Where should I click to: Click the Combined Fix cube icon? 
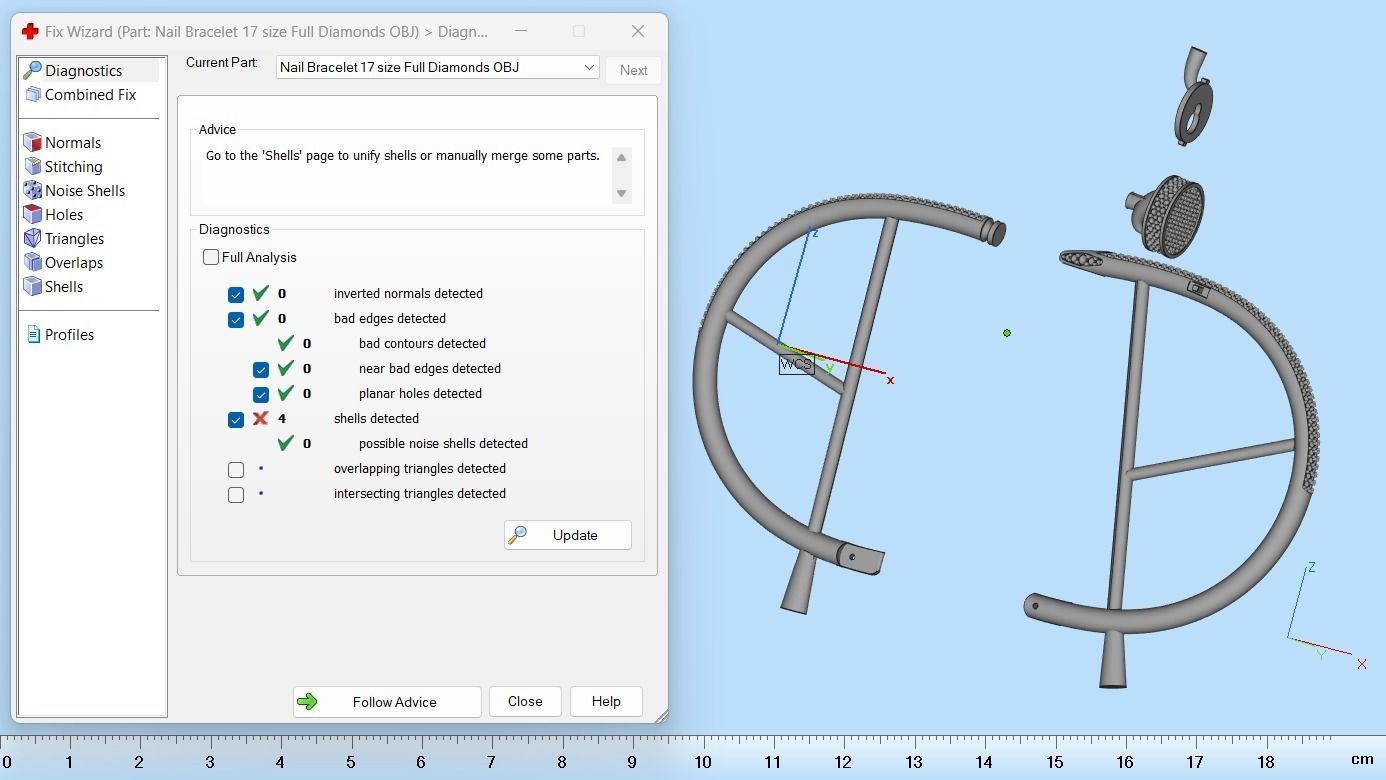pyautogui.click(x=32, y=94)
